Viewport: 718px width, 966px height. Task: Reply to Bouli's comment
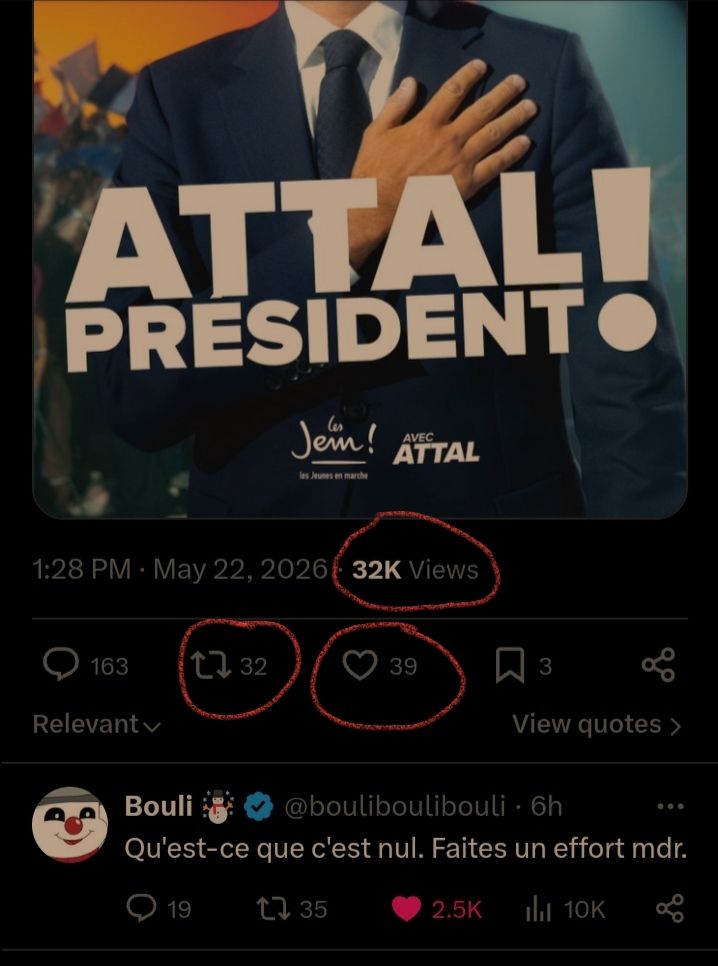click(141, 909)
